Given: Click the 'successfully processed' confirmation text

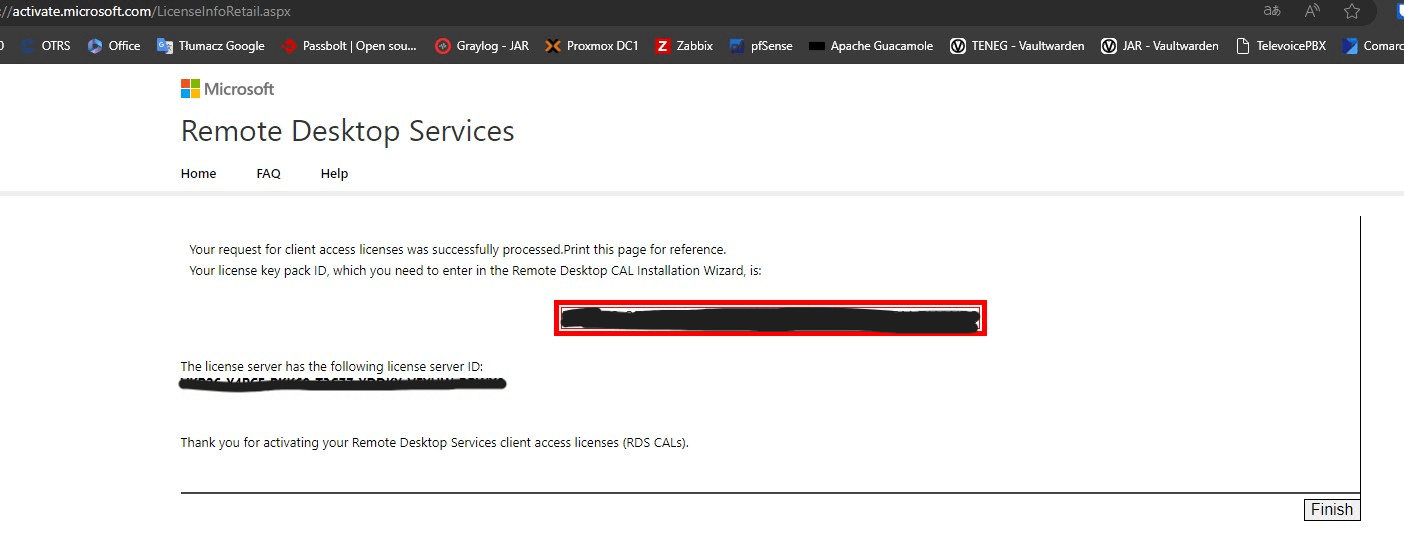Looking at the screenshot, I should point(457,249).
